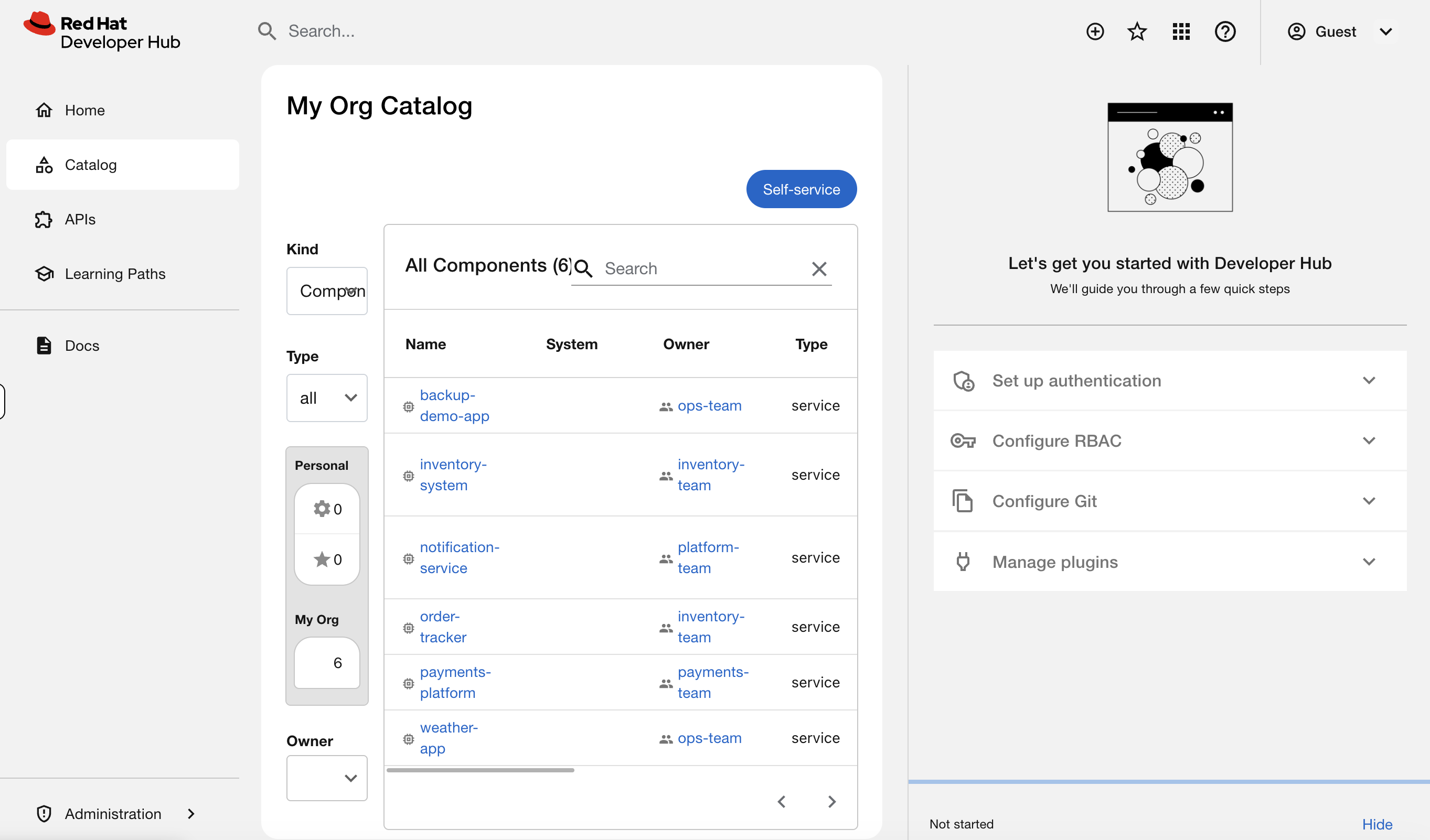The height and width of the screenshot is (840, 1430).
Task: Click the Catalog shapes icon
Action: pos(44,165)
